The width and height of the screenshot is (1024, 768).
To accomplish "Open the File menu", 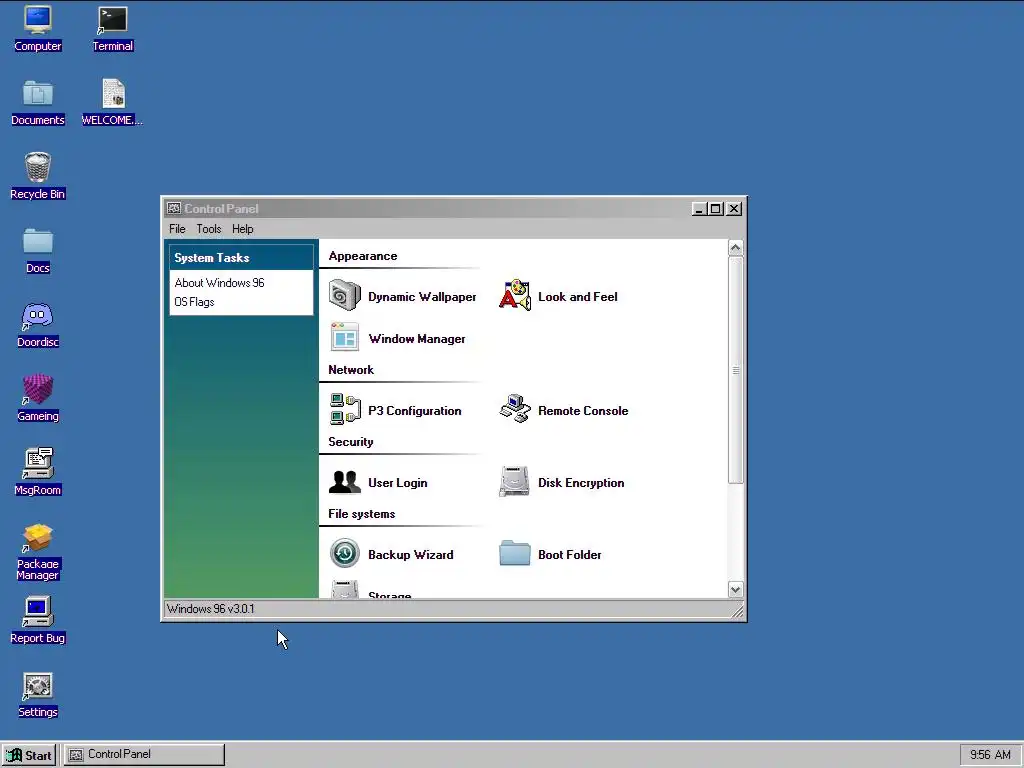I will click(x=177, y=229).
